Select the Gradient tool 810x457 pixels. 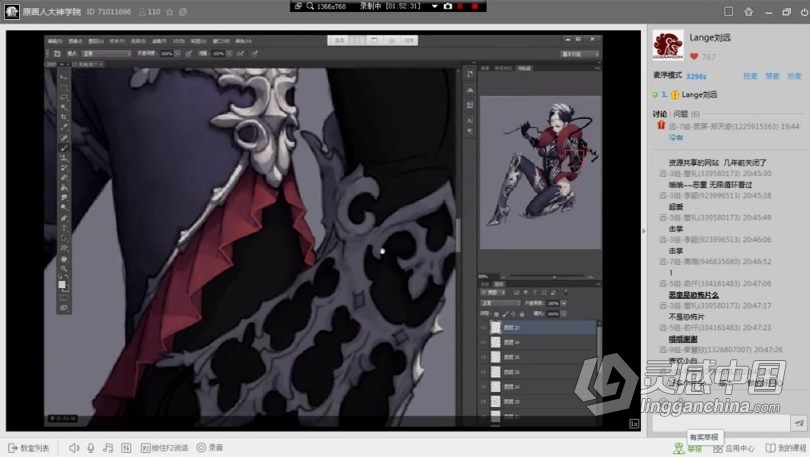[x=64, y=188]
